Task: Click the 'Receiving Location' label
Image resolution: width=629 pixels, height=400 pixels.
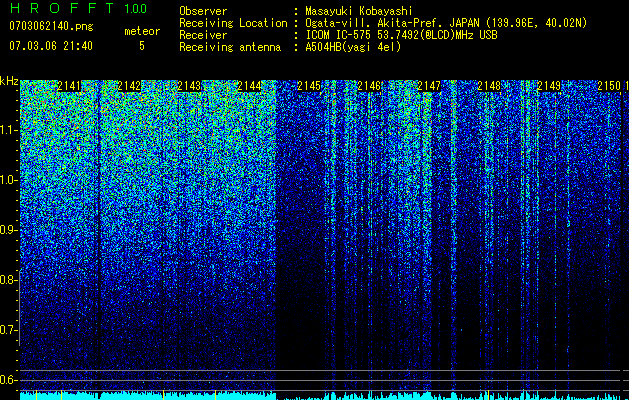Action: (x=233, y=23)
